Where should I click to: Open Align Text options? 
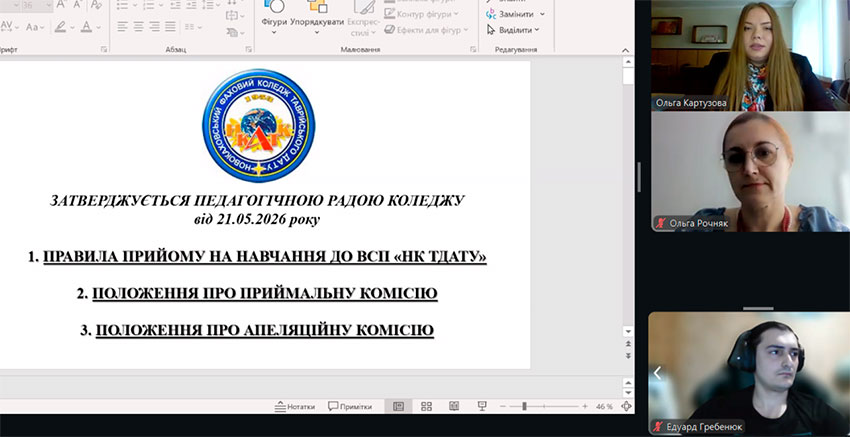click(x=235, y=16)
